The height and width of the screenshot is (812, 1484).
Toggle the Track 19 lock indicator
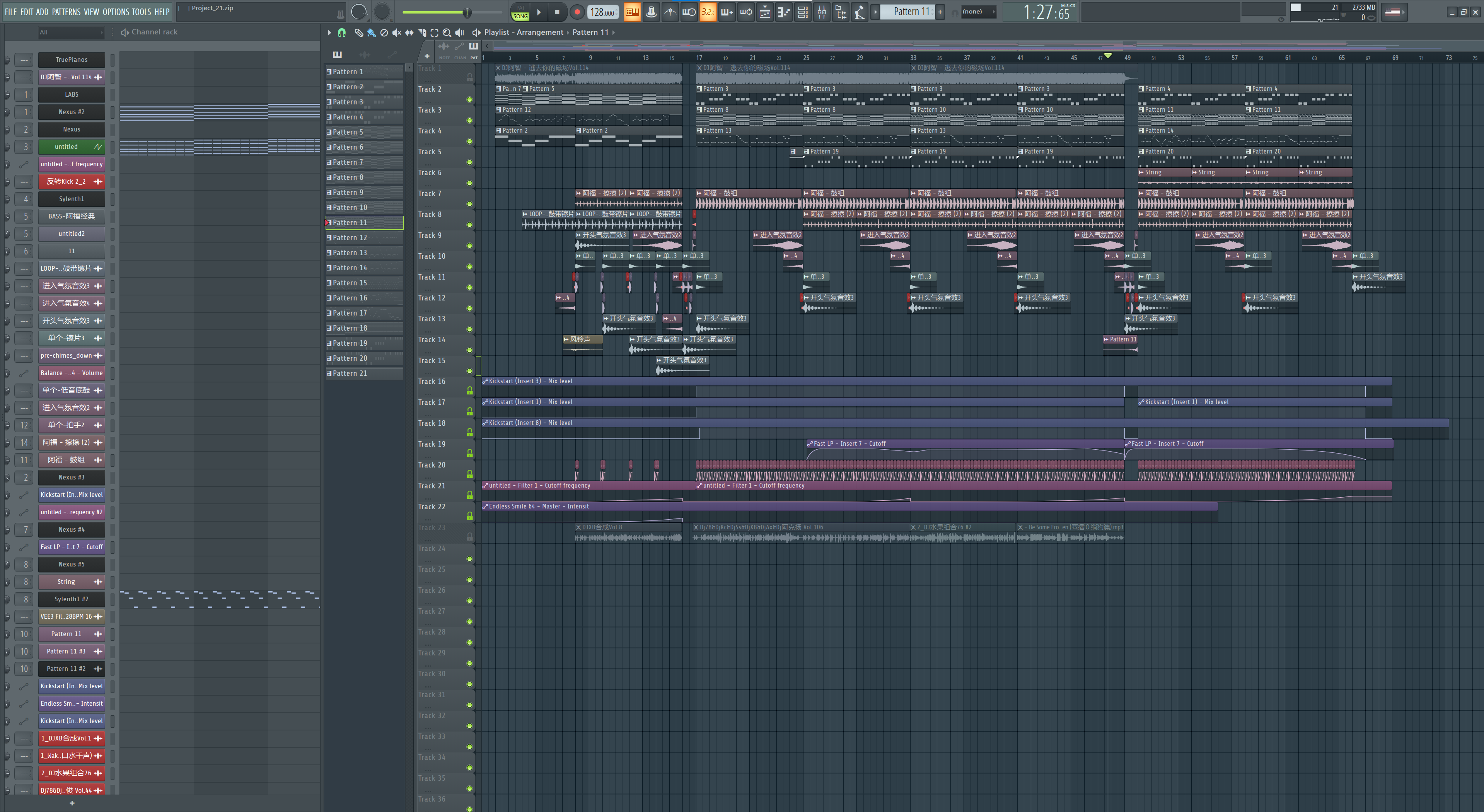pyautogui.click(x=469, y=454)
